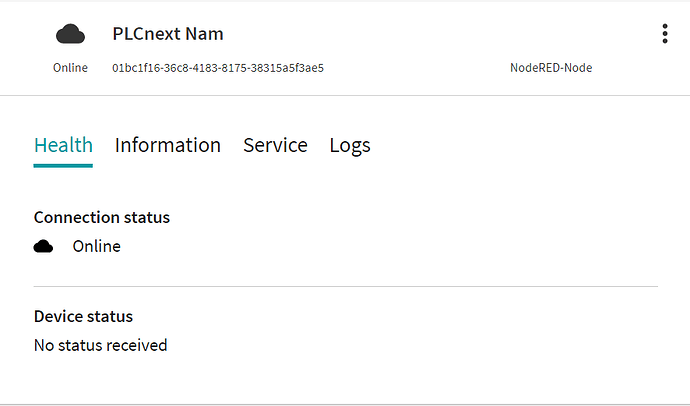Show the Logs tab
690x406 pixels.
tap(350, 145)
